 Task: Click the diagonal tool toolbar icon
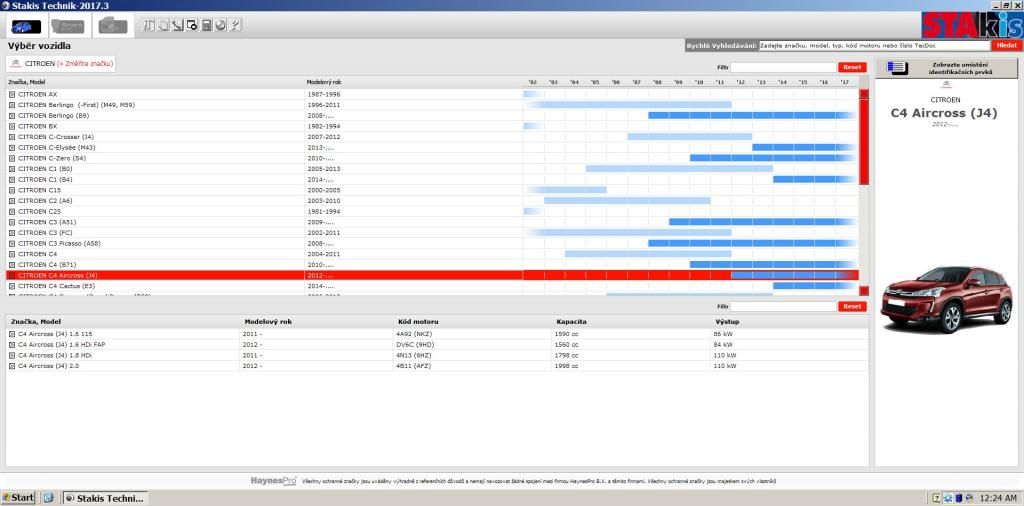tap(177, 25)
